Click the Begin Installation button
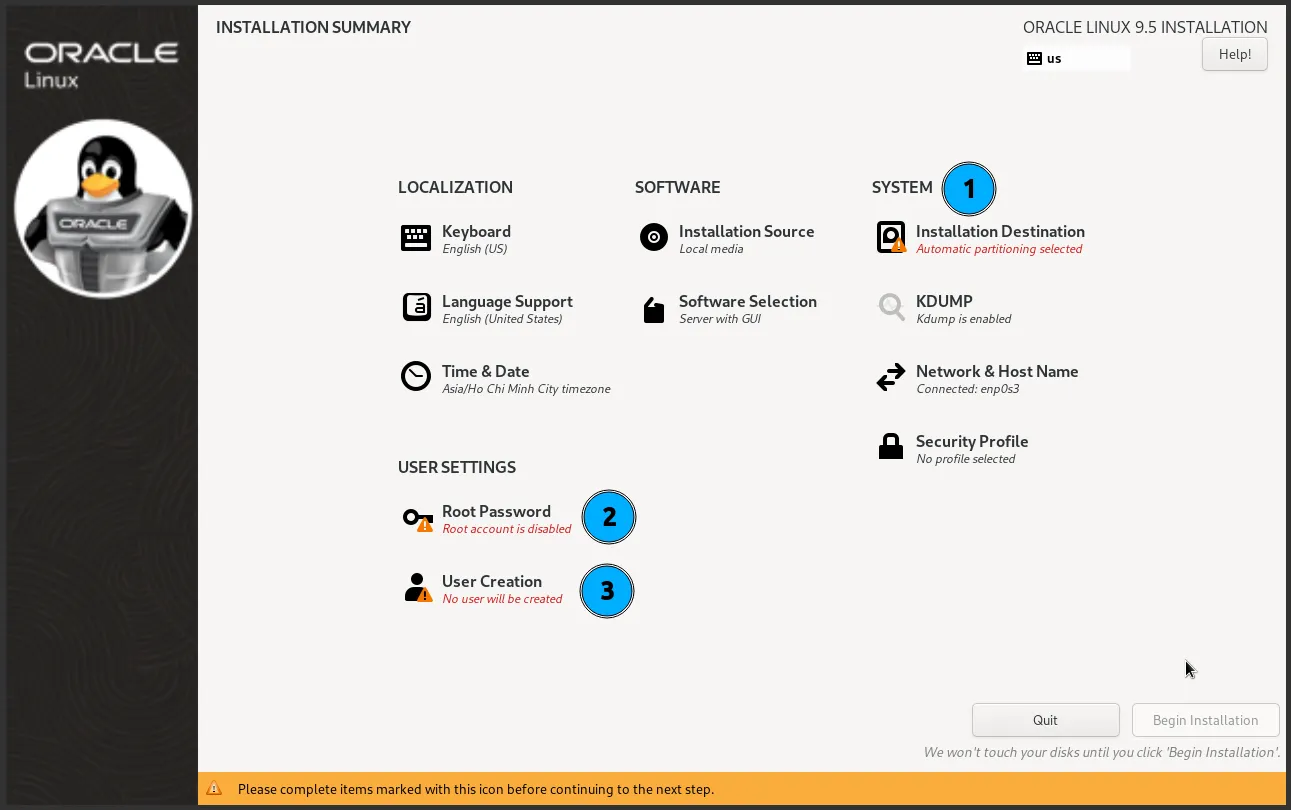This screenshot has width=1291, height=810. [1205, 720]
